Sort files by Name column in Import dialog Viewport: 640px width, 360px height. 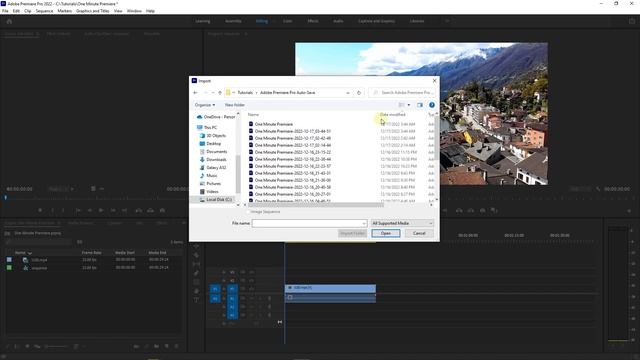pyautogui.click(x=253, y=115)
